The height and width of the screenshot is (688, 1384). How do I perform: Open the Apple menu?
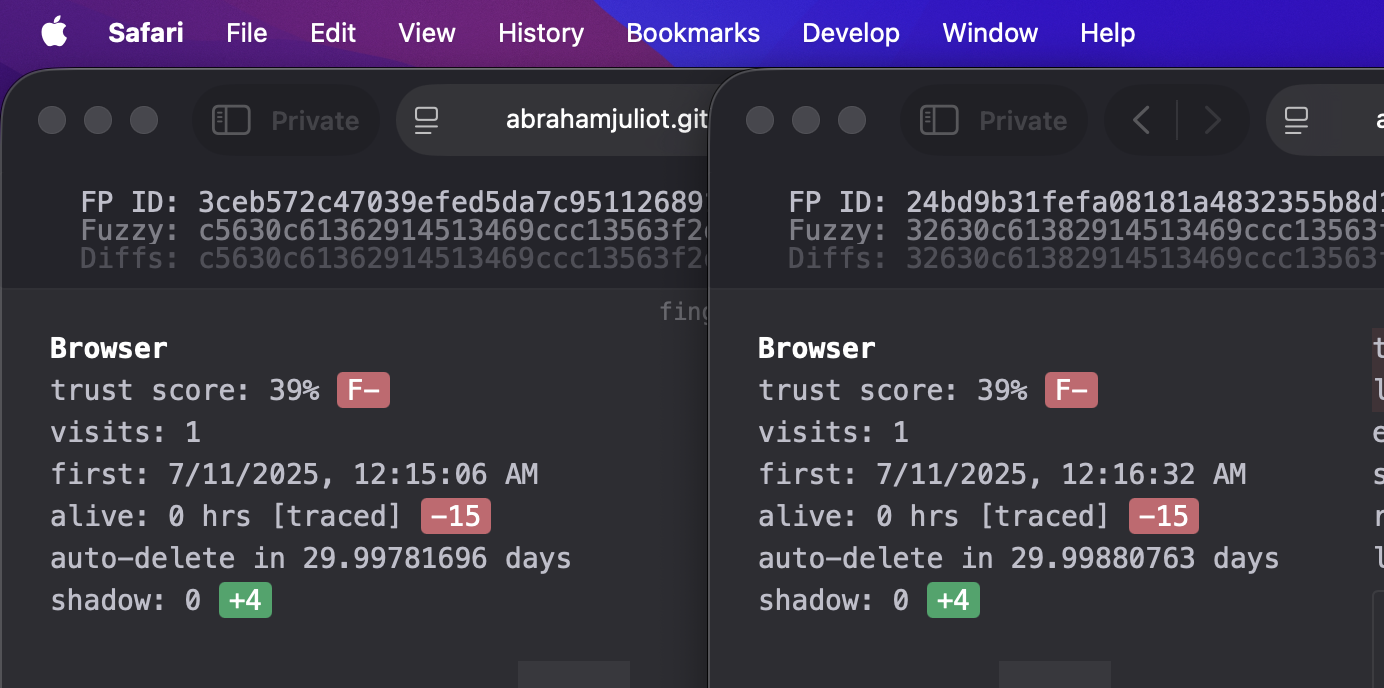[54, 32]
